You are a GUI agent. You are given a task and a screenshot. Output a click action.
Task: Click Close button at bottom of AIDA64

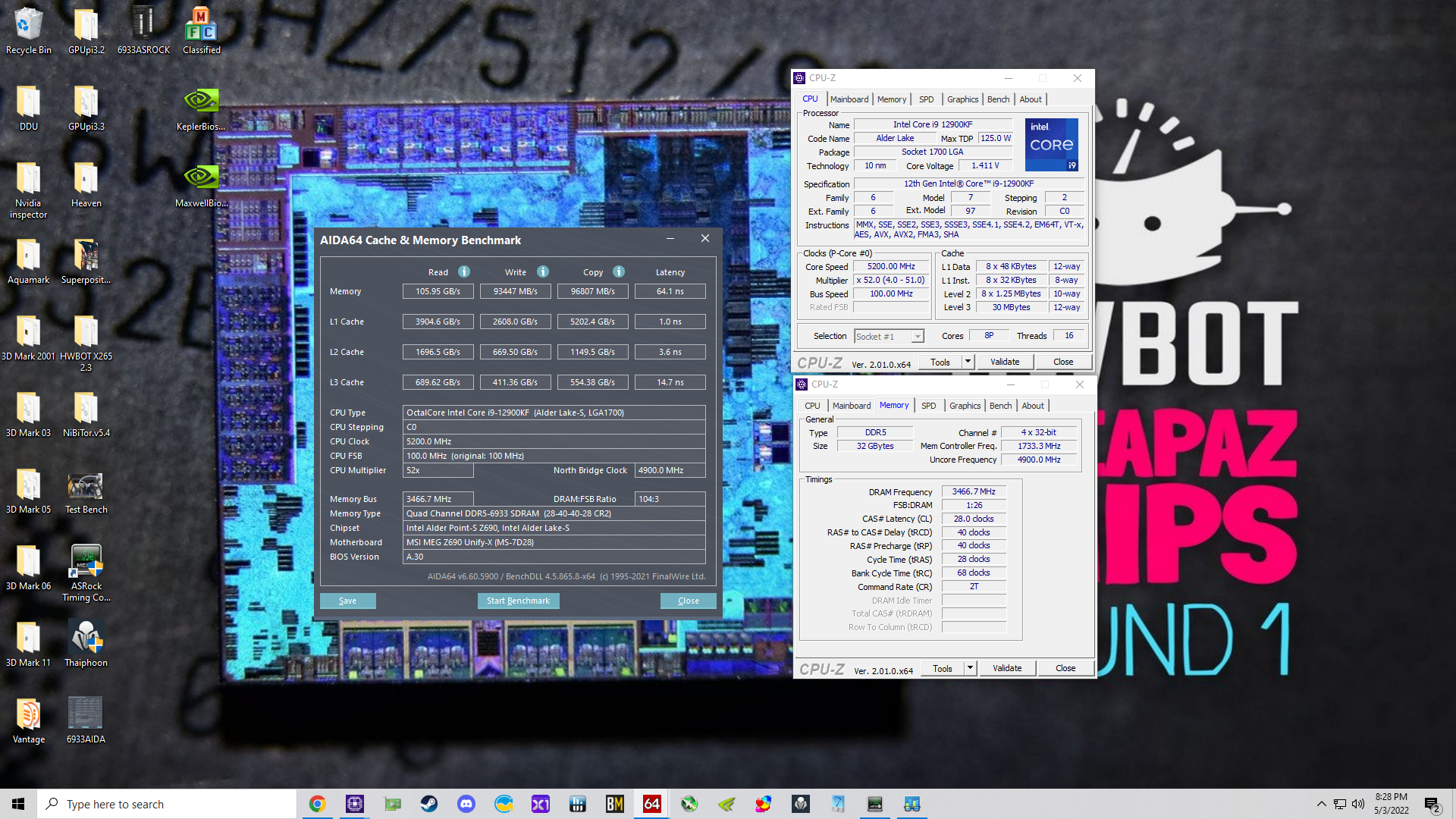point(688,601)
